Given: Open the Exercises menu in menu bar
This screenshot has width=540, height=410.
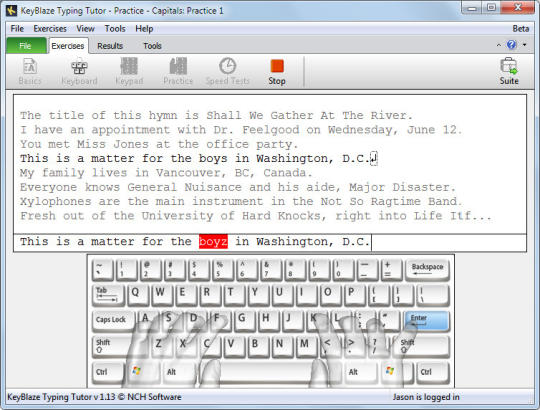Looking at the screenshot, I should 50,29.
